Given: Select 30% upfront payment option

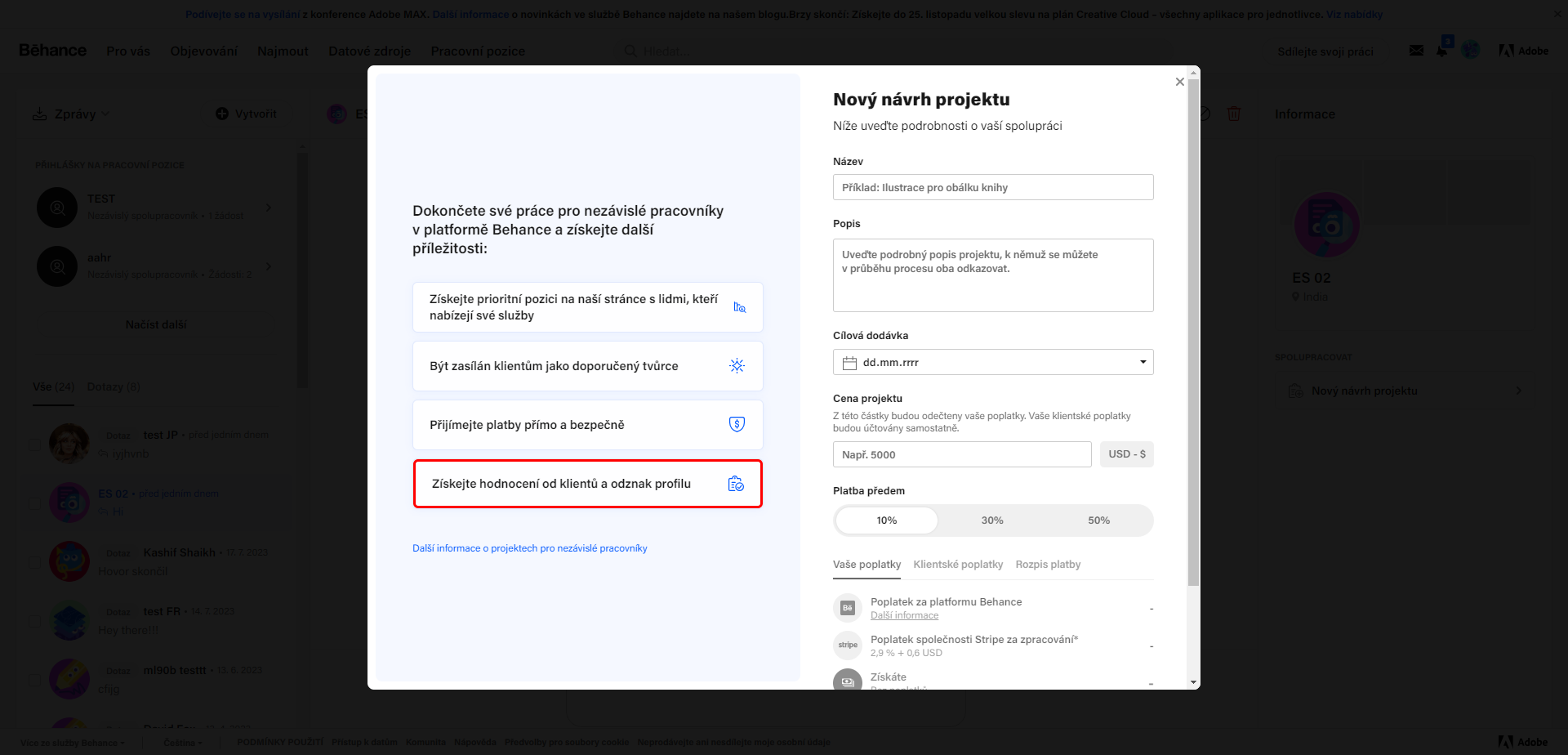Looking at the screenshot, I should (x=992, y=520).
